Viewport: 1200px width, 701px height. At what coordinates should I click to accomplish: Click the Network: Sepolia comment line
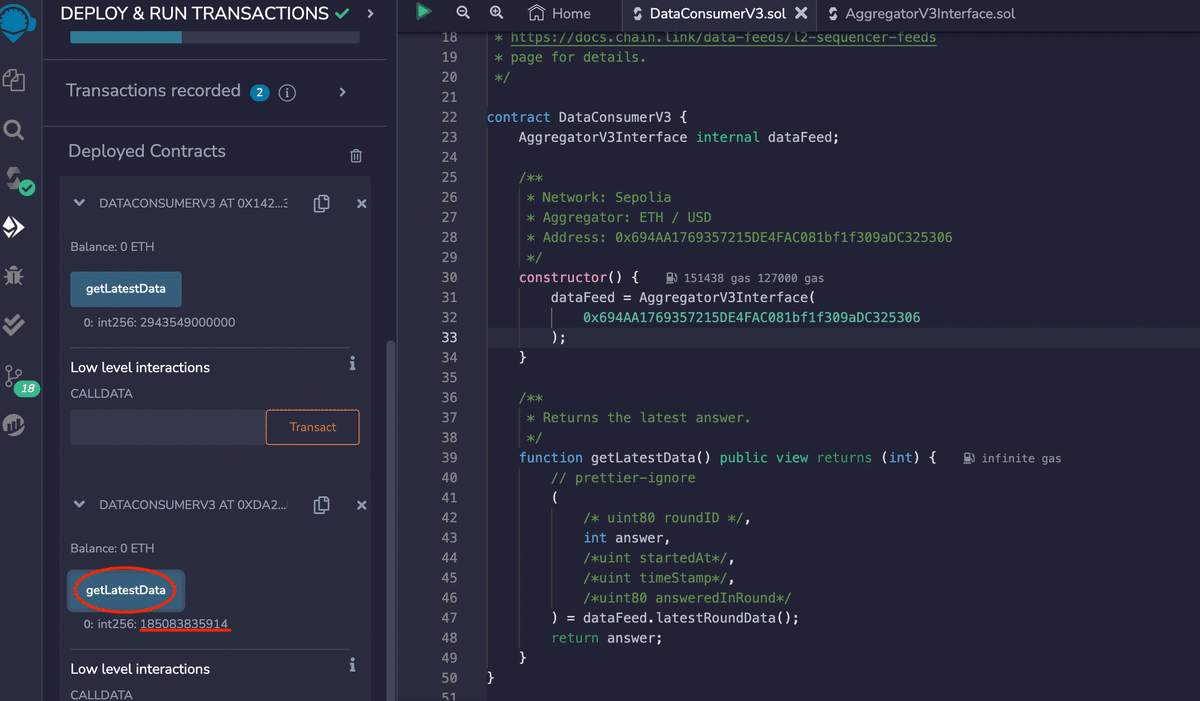click(599, 197)
